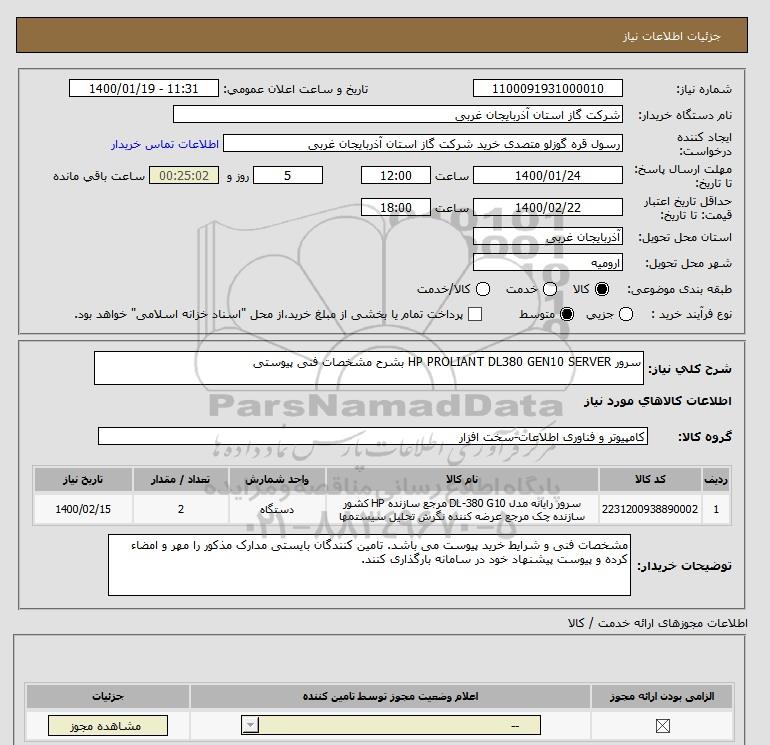The height and width of the screenshot is (745, 770).
Task: Click the جزئیات column header
Action: [108, 696]
